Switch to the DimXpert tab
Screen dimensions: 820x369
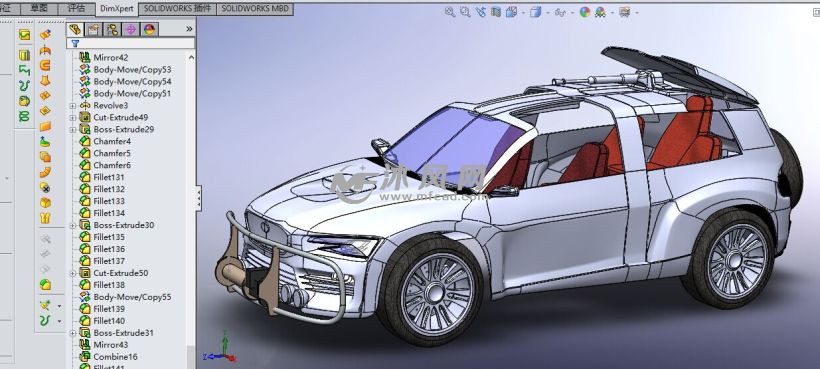(x=117, y=9)
